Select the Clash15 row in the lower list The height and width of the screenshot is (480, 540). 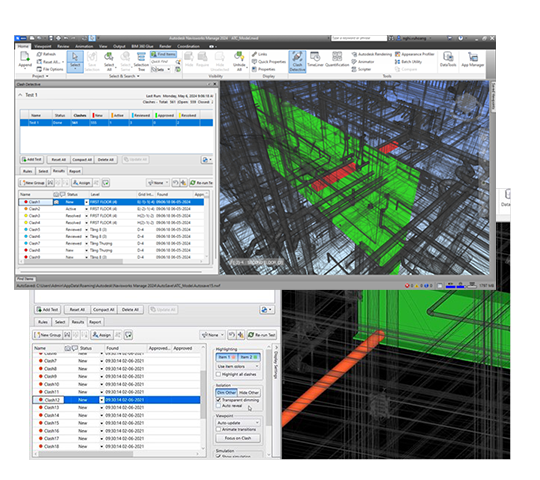pyautogui.click(x=116, y=423)
